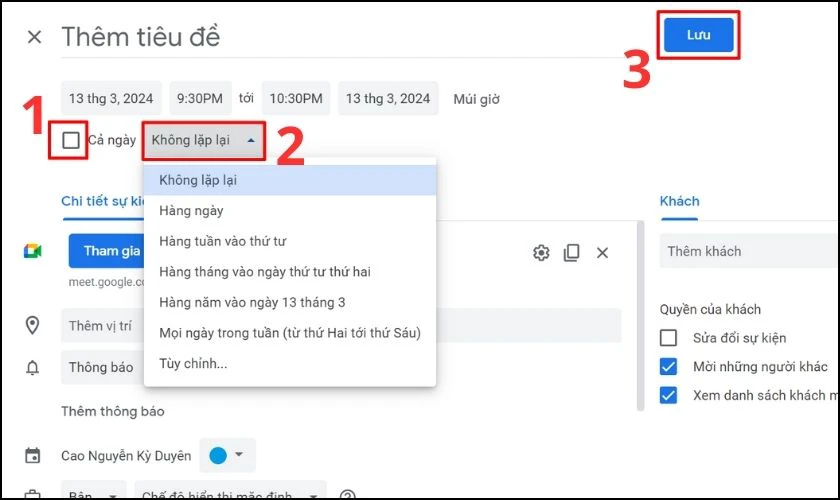
Task: Select Hàng ngày repeat option
Action: click(290, 211)
